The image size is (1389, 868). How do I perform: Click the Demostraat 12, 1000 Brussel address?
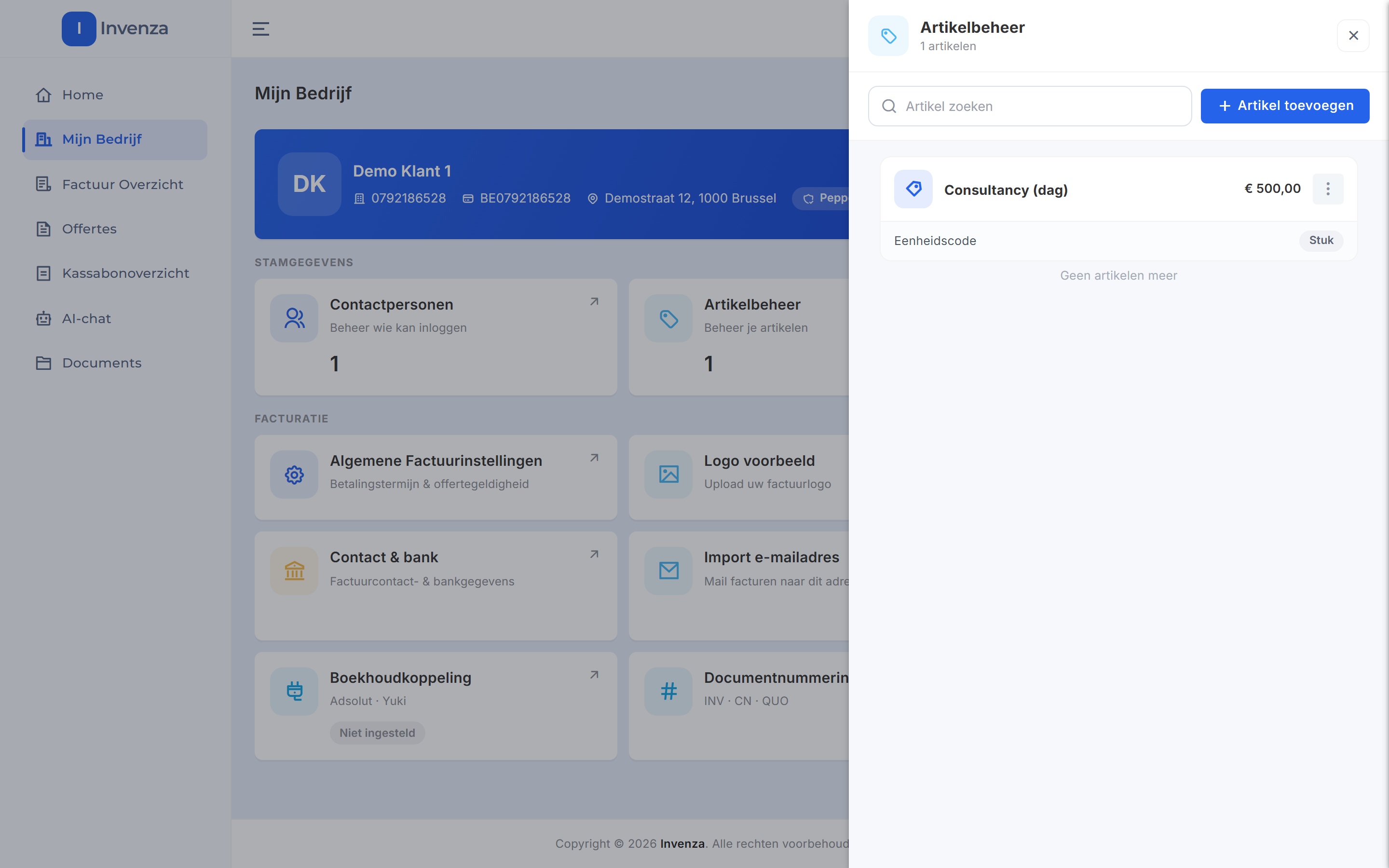point(690,199)
